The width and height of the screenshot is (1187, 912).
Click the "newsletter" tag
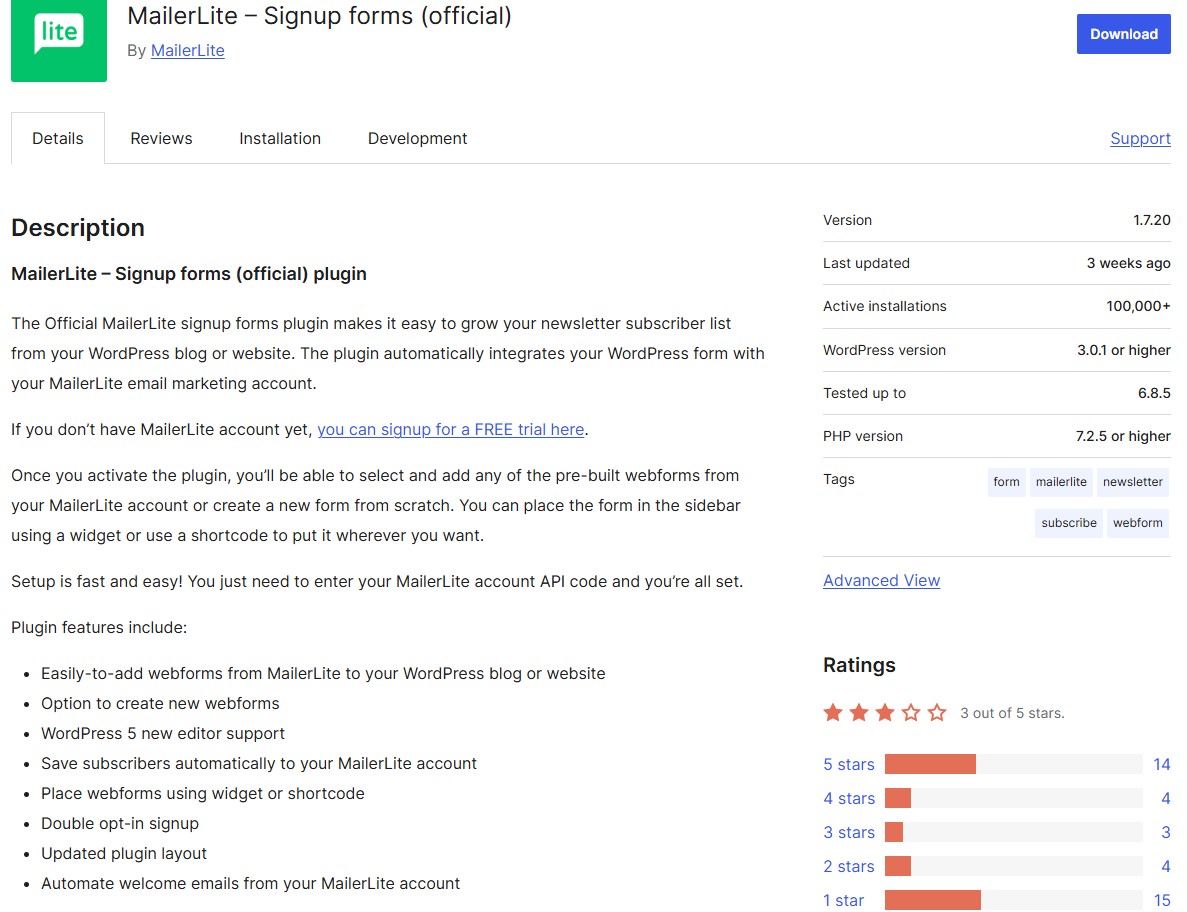click(1132, 482)
